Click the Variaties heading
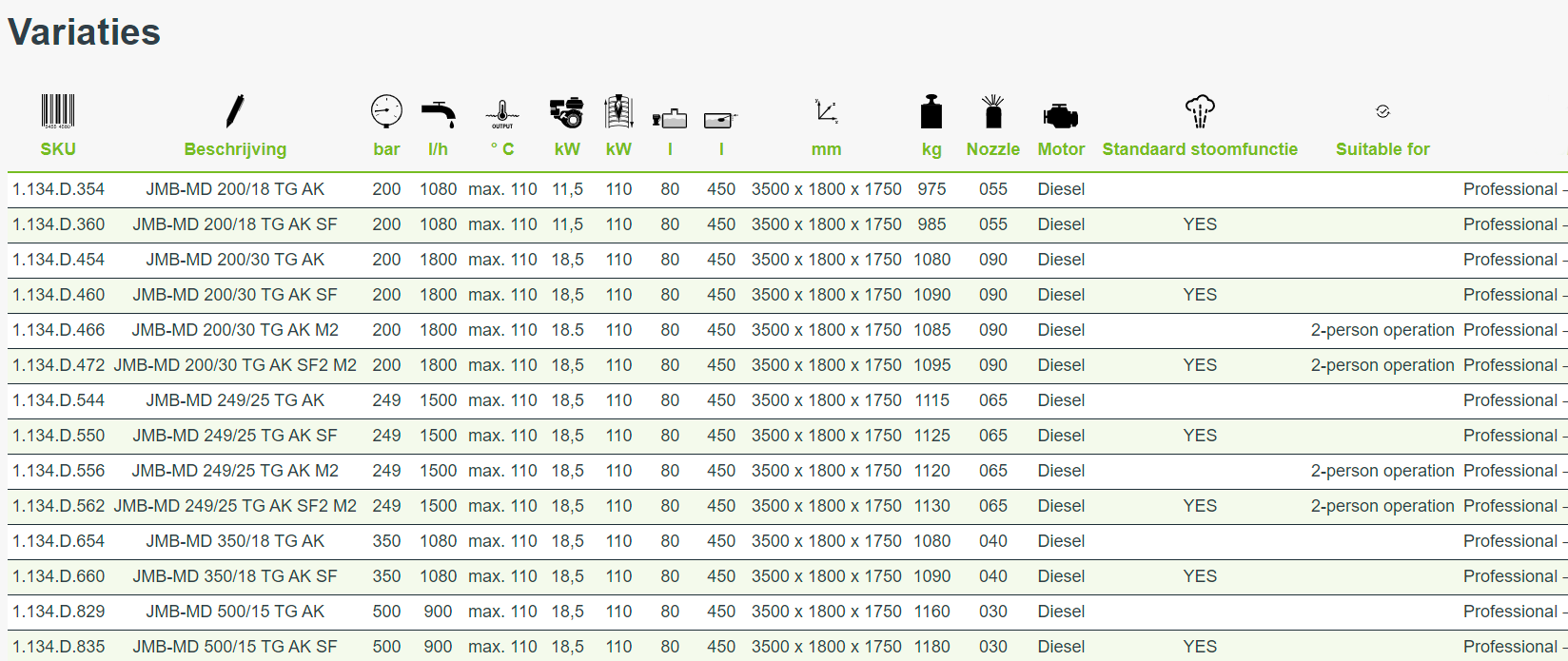1568x661 pixels. tap(84, 32)
